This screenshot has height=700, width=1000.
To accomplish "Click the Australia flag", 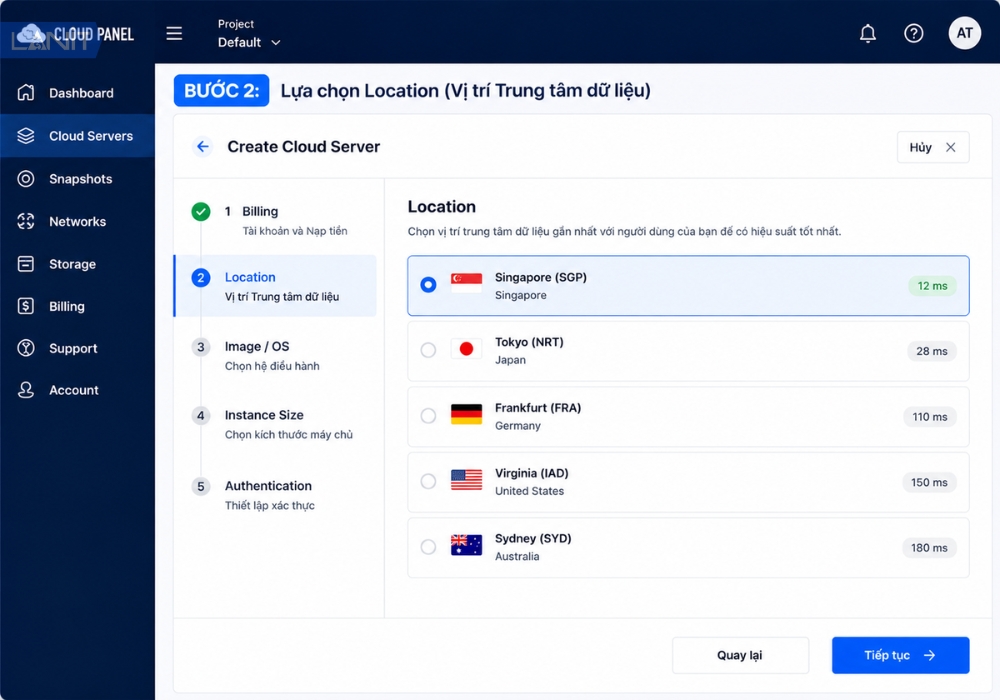I will tap(466, 545).
